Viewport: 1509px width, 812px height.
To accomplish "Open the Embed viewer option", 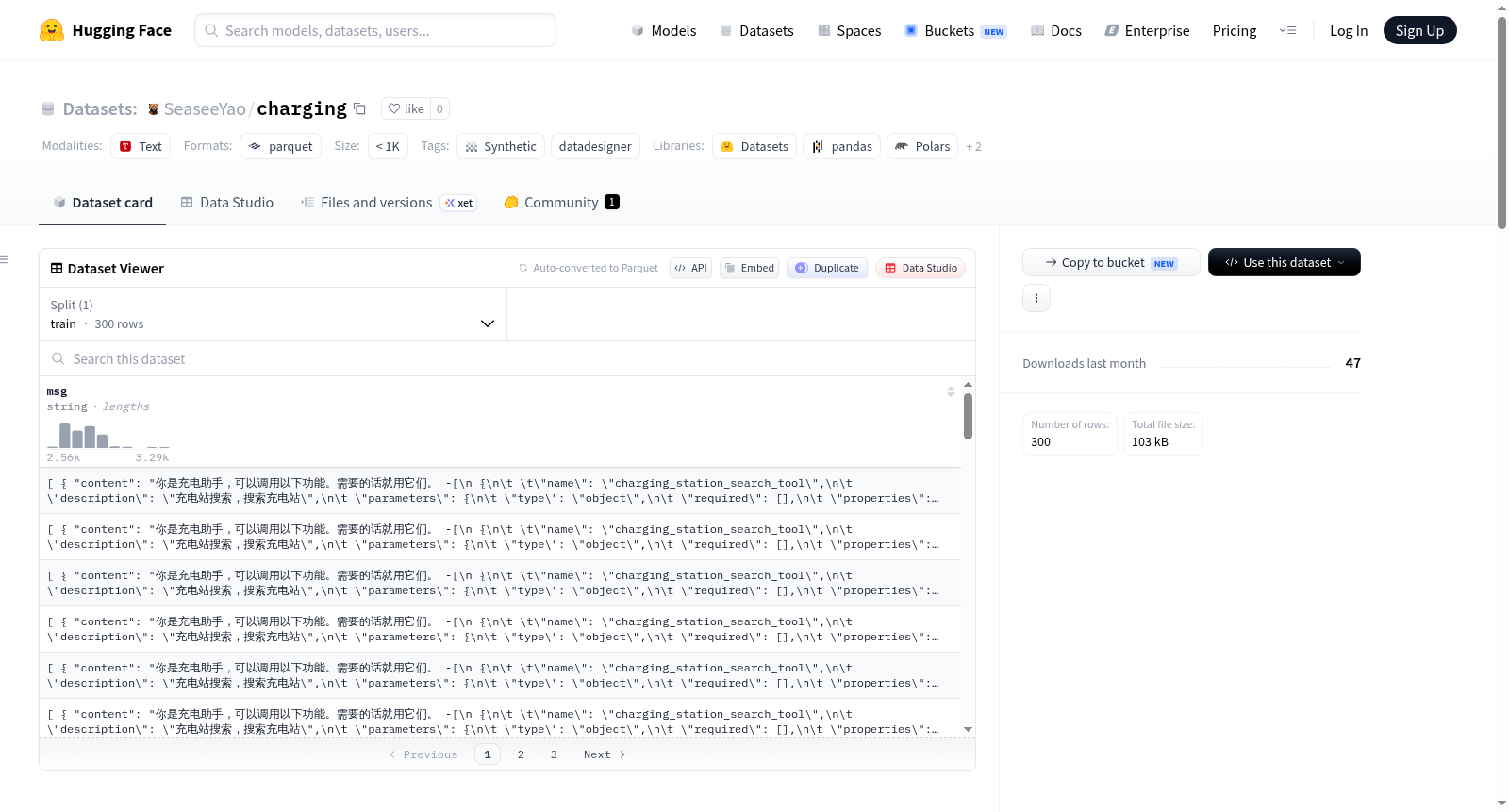I will tap(749, 268).
